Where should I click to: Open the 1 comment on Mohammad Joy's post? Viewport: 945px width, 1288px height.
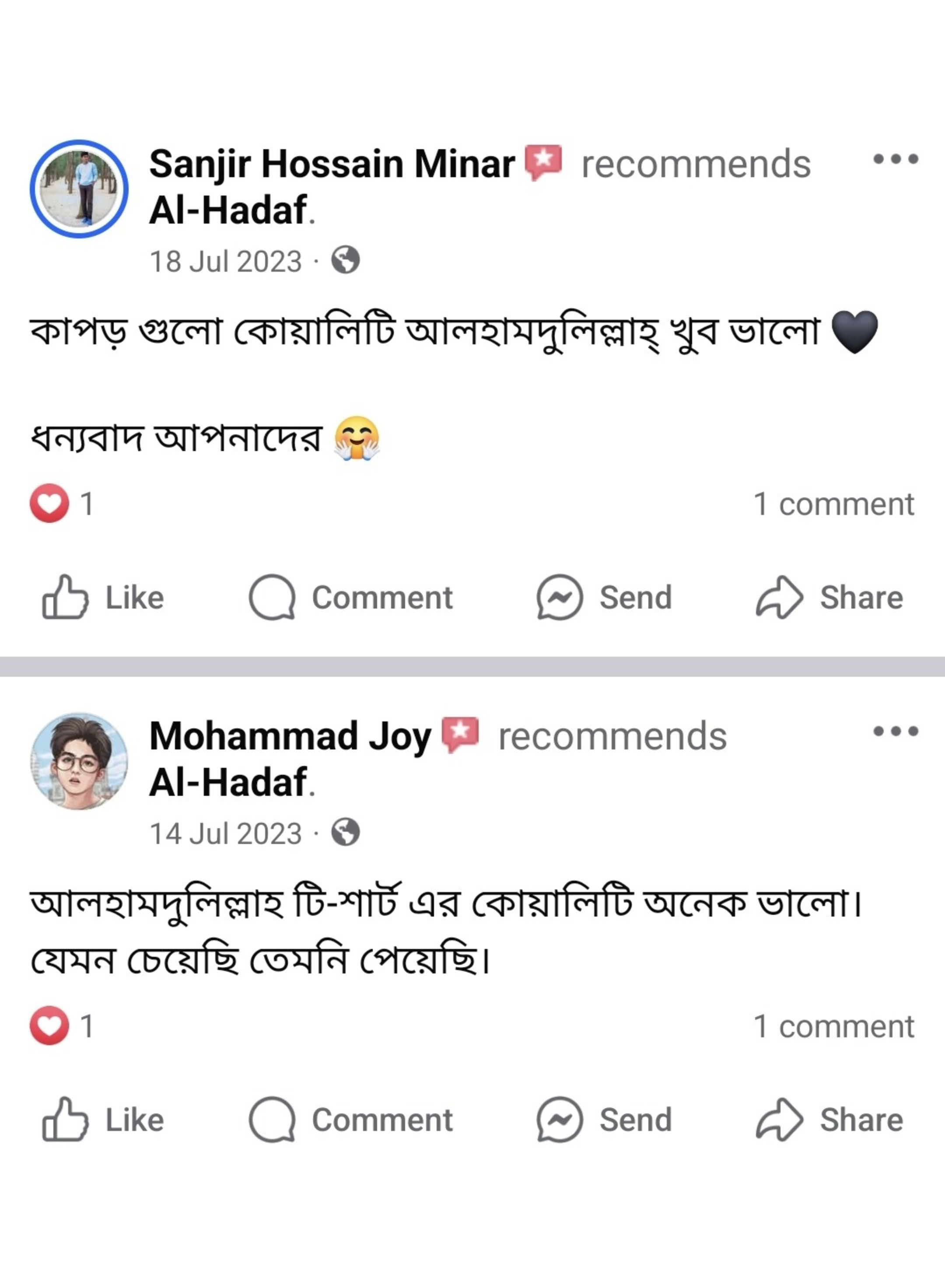point(833,1027)
